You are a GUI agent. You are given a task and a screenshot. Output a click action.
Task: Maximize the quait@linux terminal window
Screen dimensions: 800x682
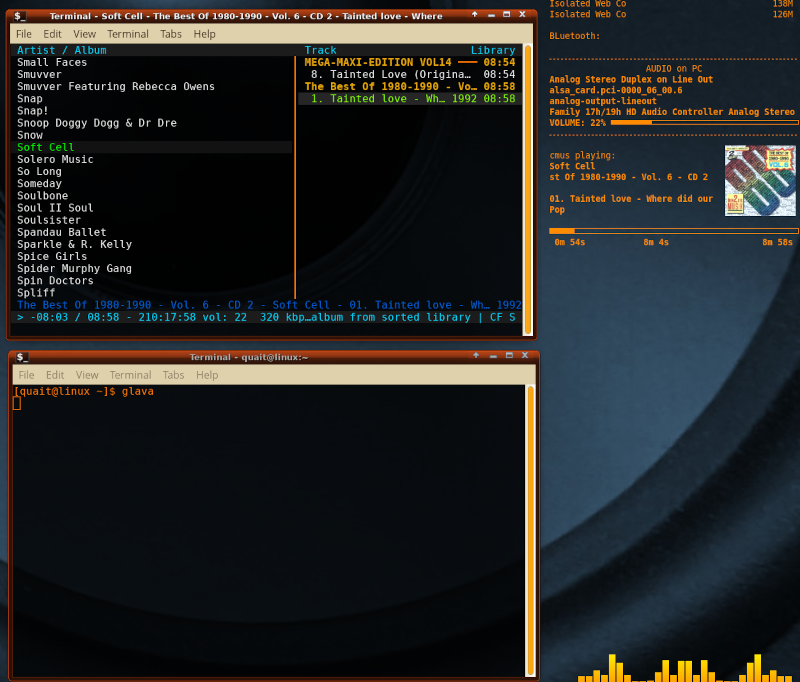pos(508,357)
